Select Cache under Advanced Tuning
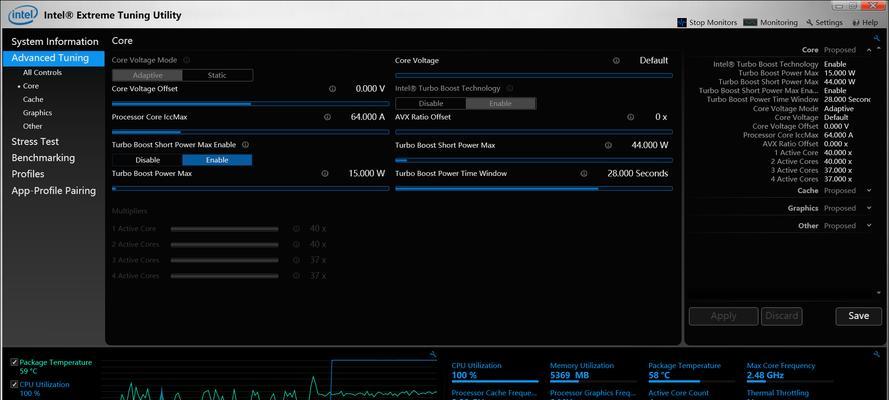The image size is (889, 400). tap(33, 99)
